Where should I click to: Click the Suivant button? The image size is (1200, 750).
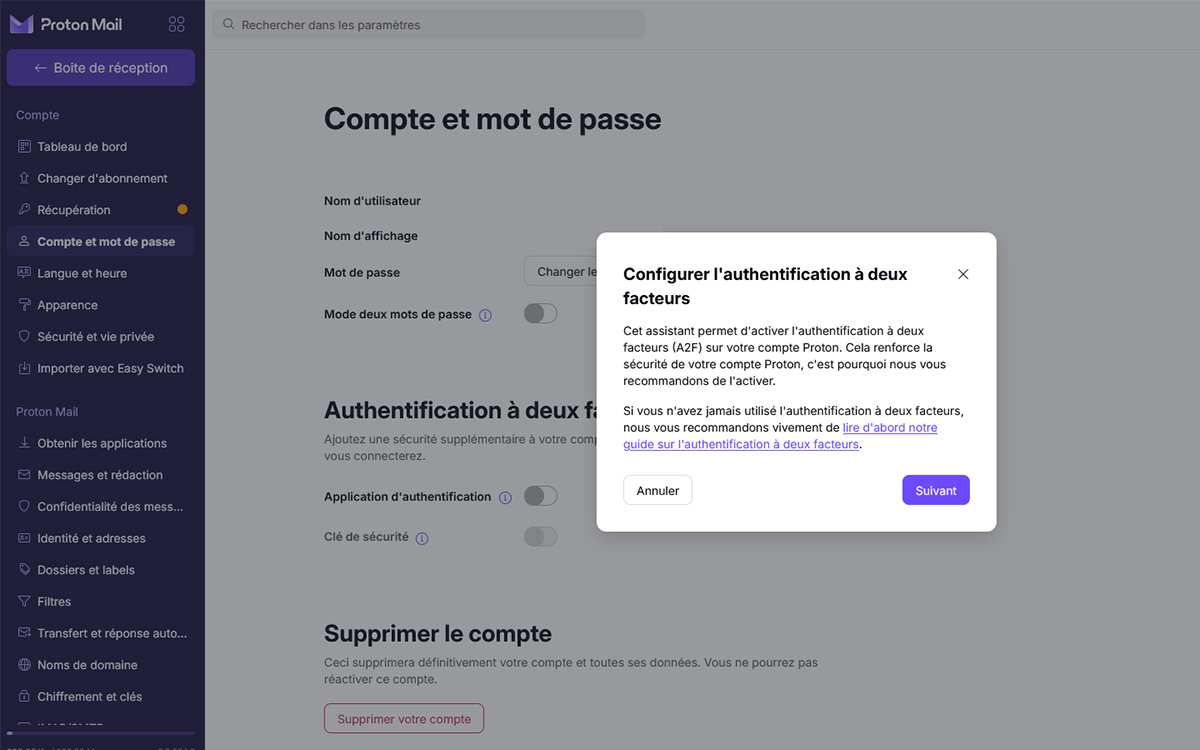coord(936,490)
